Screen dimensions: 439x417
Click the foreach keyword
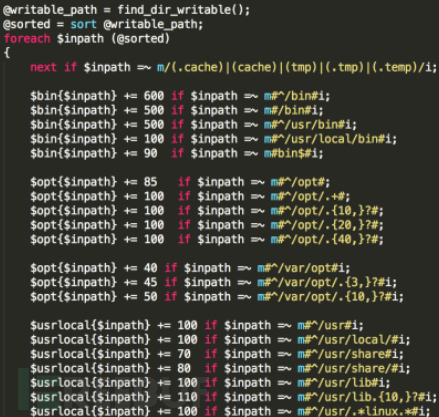27,39
